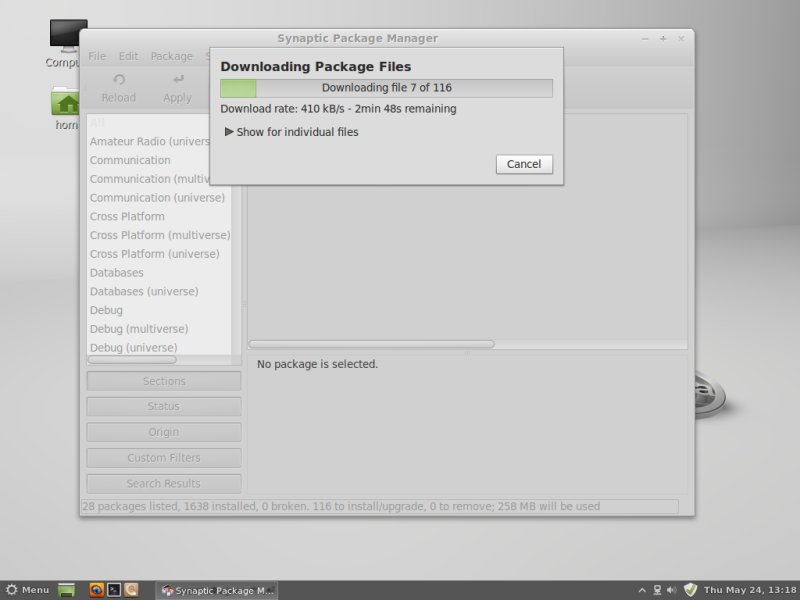Select Amateur Radio (universe) section
This screenshot has width=800, height=600.
coord(149,141)
